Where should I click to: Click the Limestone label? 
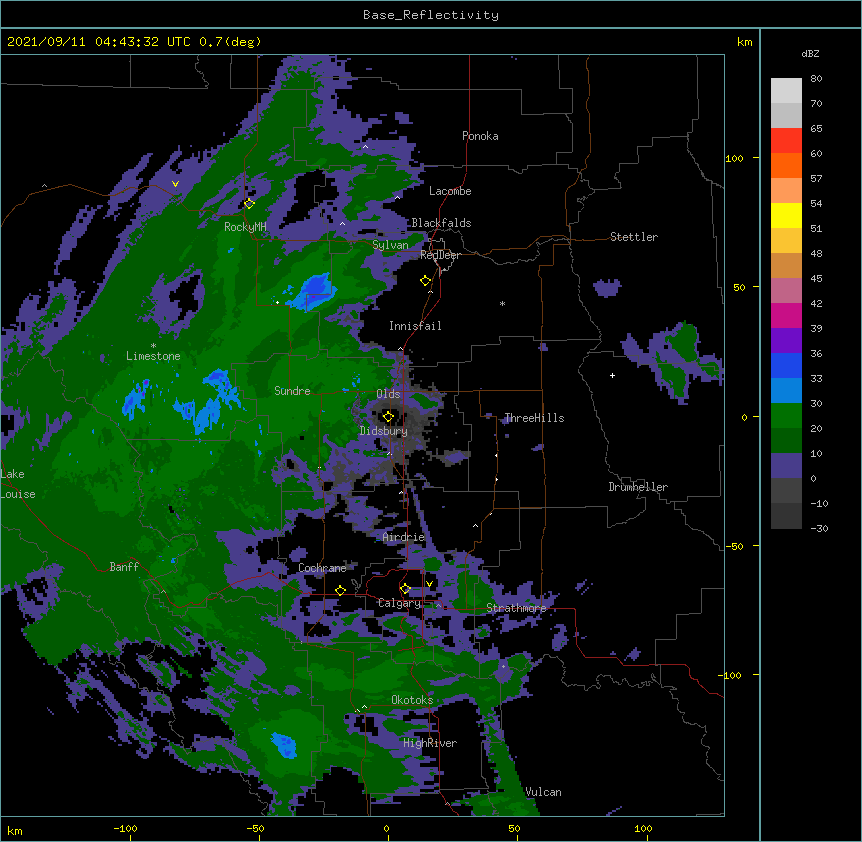(x=153, y=356)
